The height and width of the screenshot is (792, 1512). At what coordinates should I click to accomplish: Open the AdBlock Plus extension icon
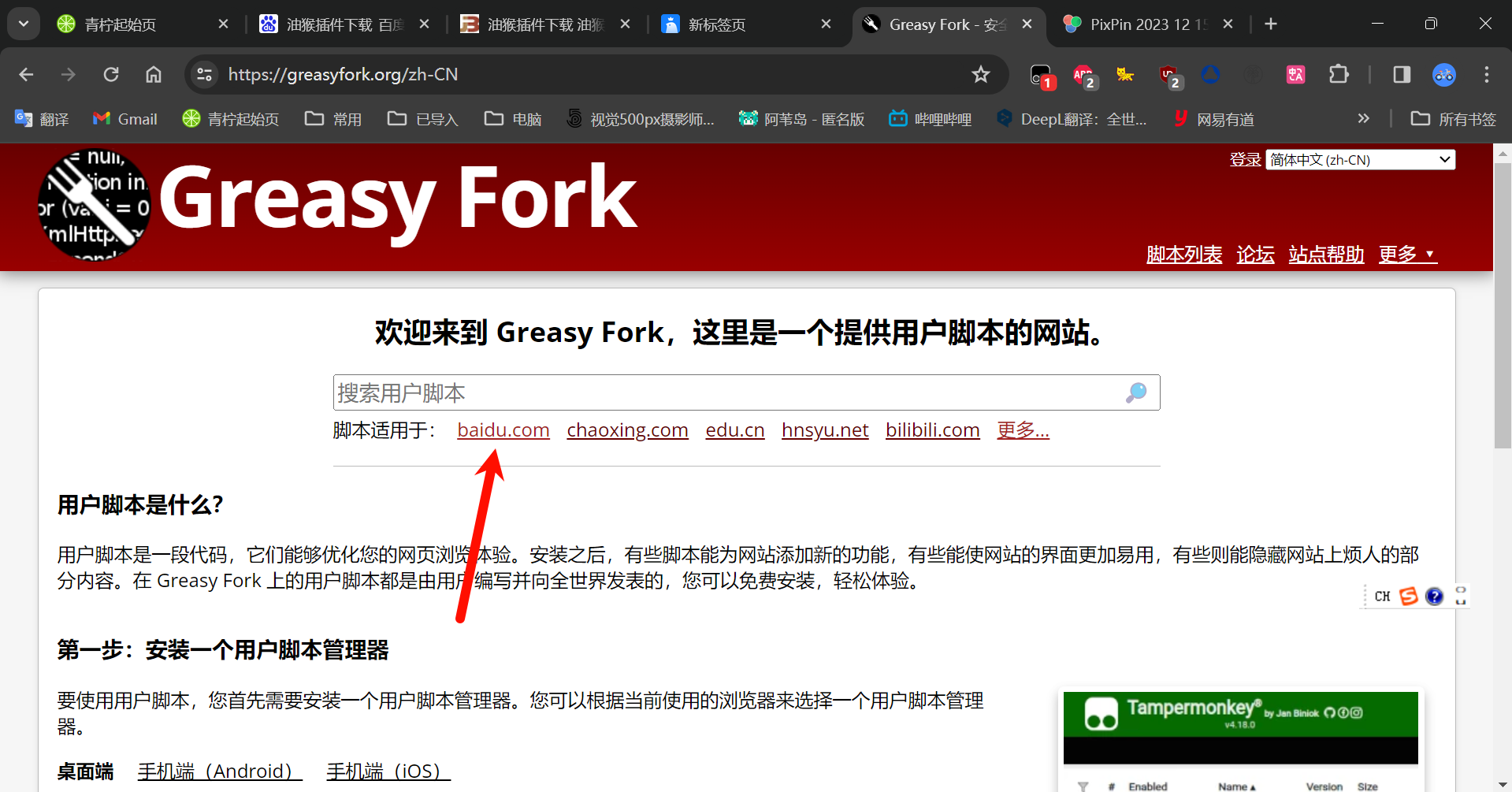(x=1083, y=75)
